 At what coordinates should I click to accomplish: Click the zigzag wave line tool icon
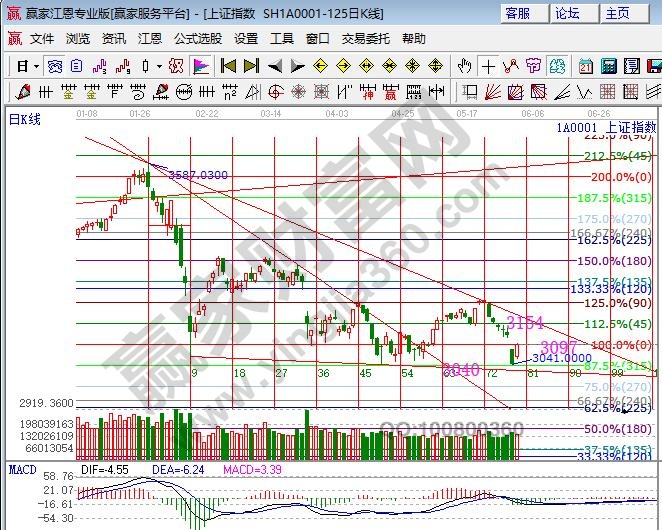584,92
